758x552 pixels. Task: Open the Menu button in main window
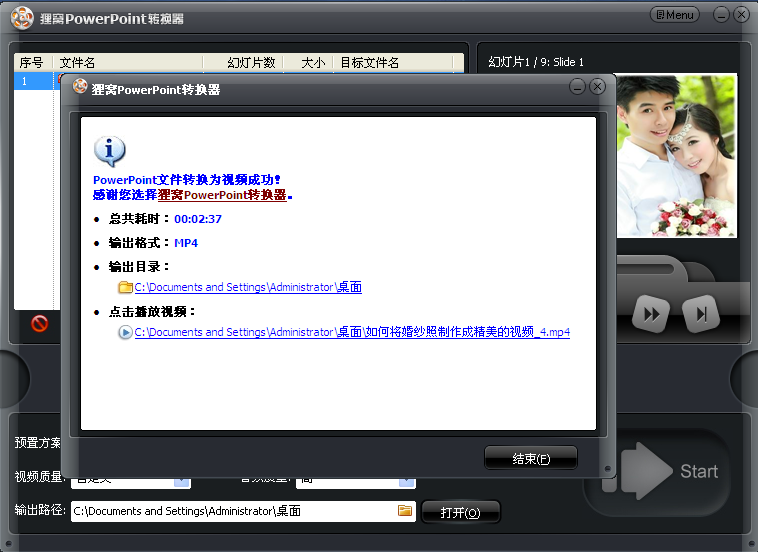coord(675,15)
